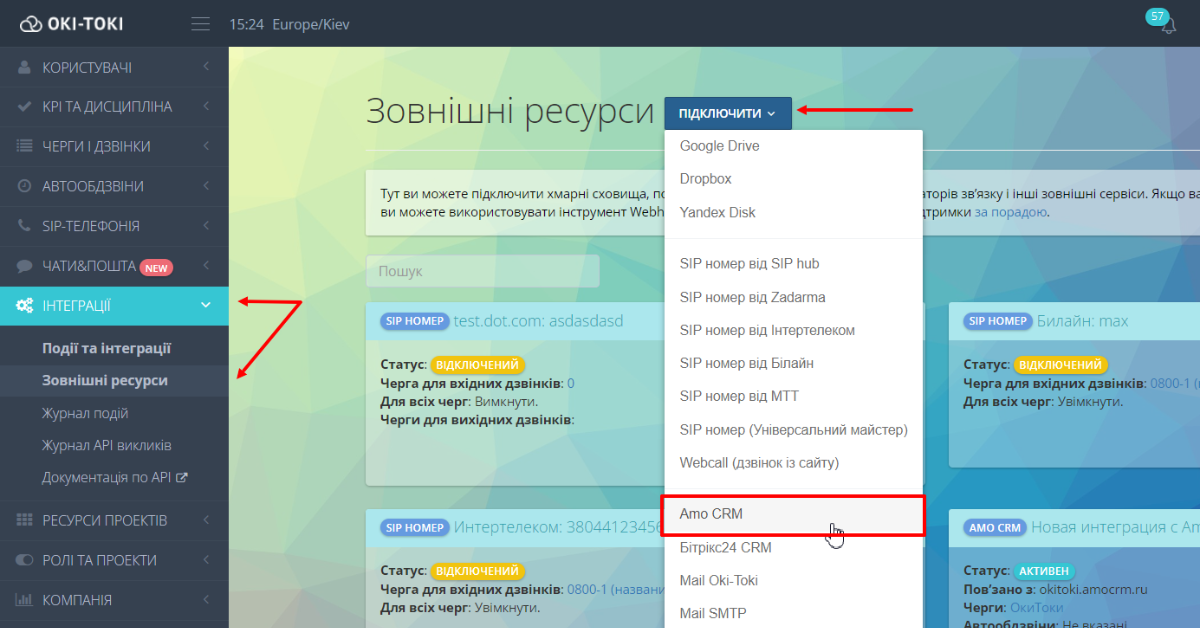Viewport: 1200px width, 628px height.
Task: Expand the Компанія section
Action: [x=114, y=600]
